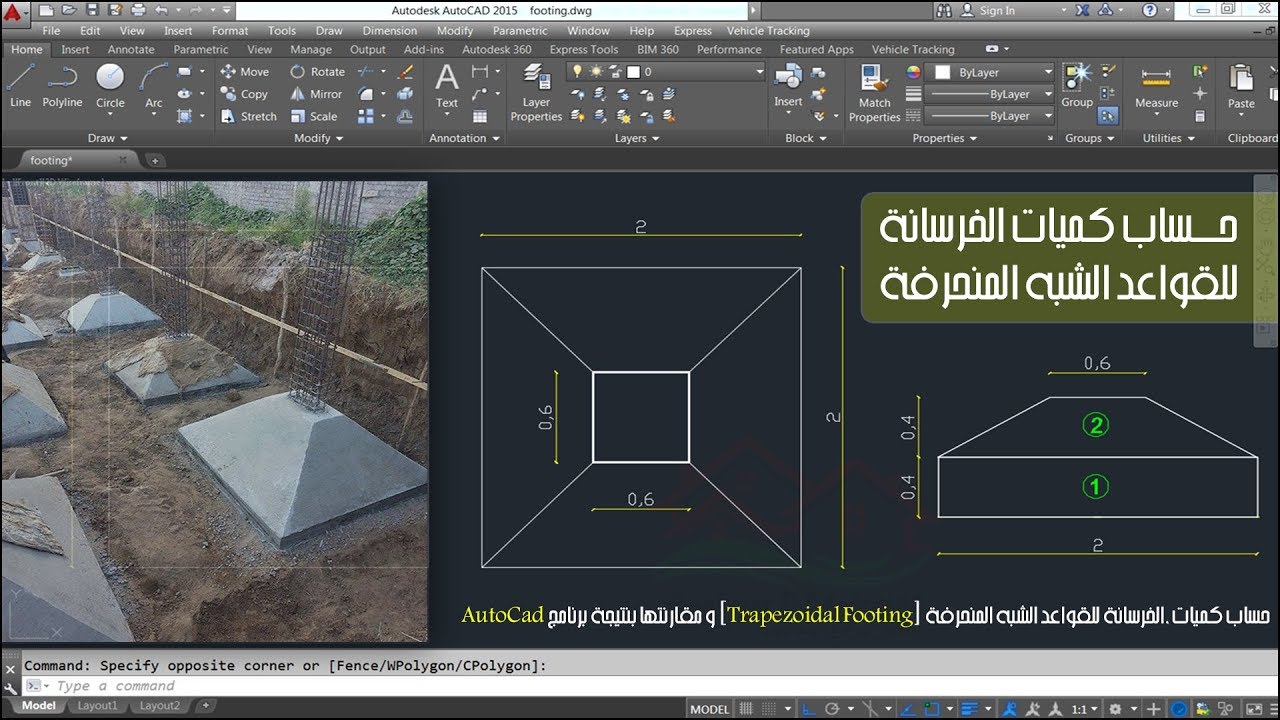The width and height of the screenshot is (1280, 720).
Task: Toggle annotation visibility in status bar
Action: coord(1011,709)
